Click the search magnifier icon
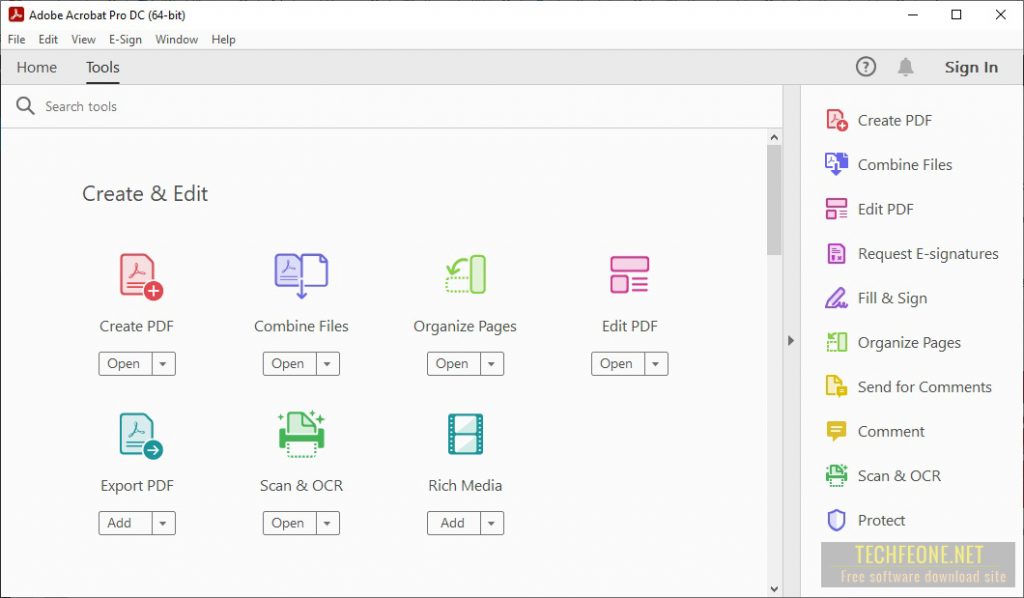The width and height of the screenshot is (1024, 598). (x=25, y=106)
